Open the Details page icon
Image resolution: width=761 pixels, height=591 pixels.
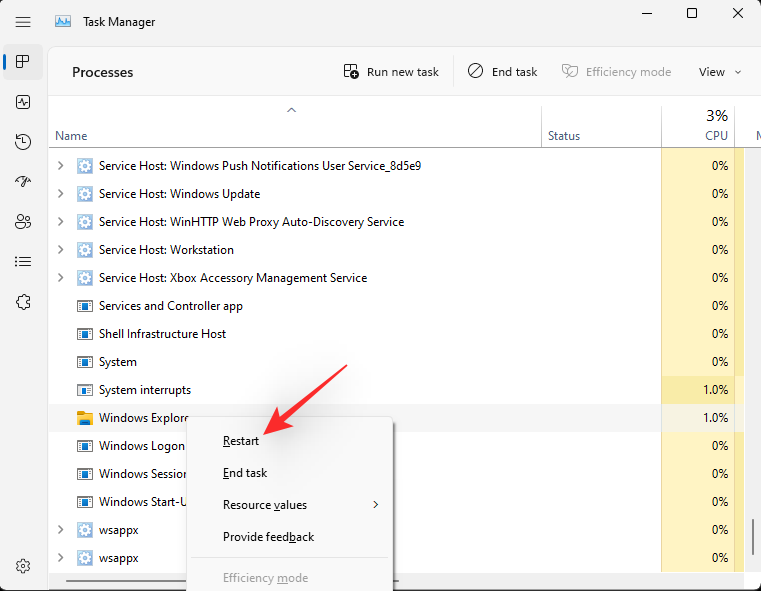(x=23, y=261)
